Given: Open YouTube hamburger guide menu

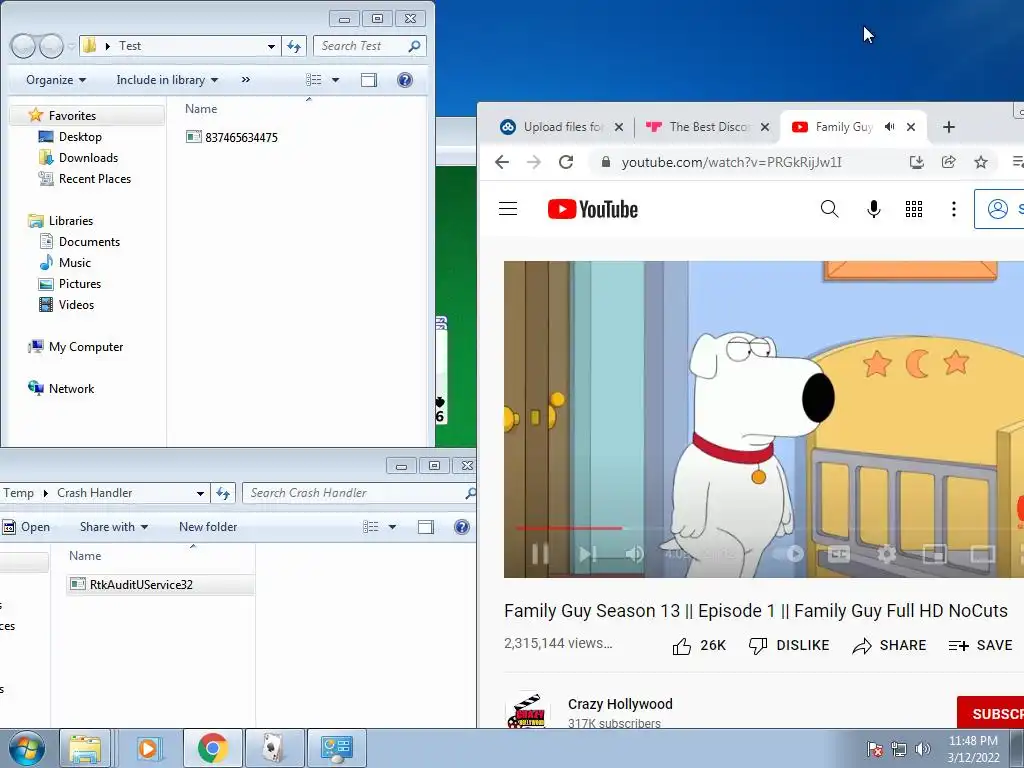Looking at the screenshot, I should tap(507, 209).
